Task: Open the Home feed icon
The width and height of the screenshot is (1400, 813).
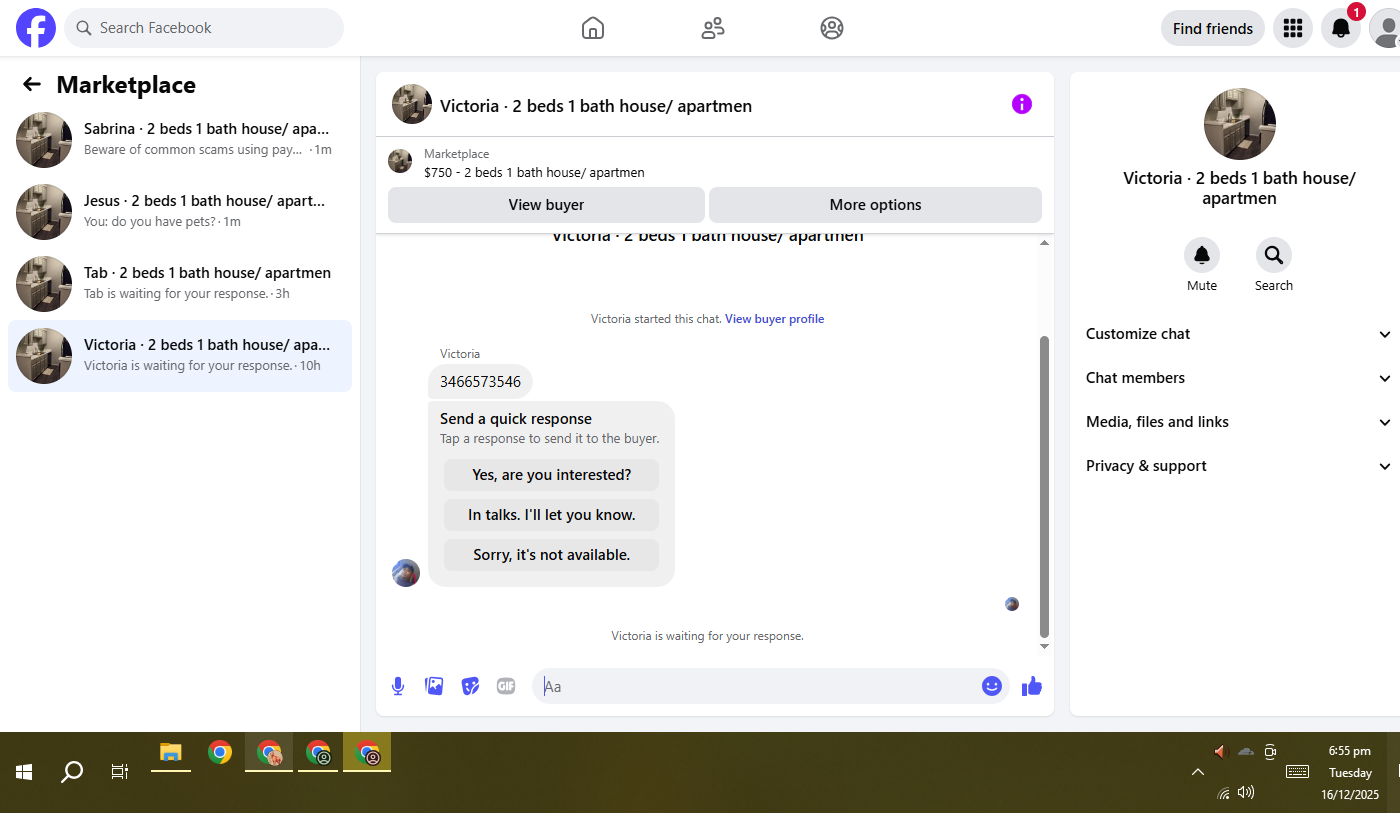Action: tap(593, 28)
